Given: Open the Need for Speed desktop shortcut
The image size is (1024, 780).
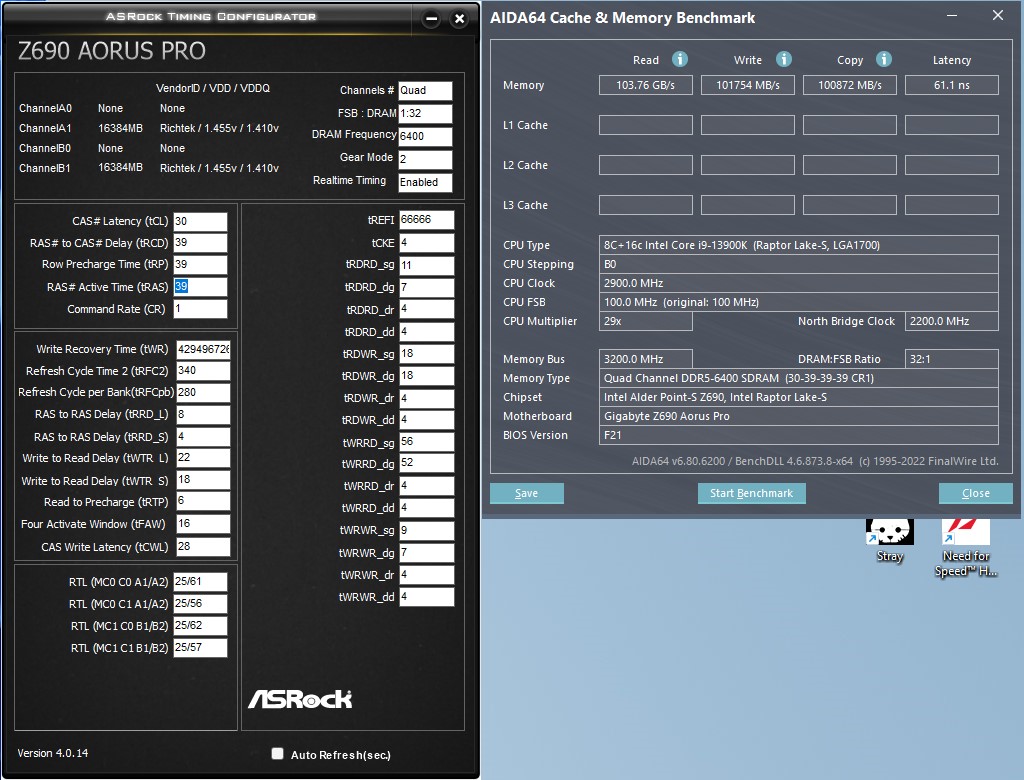Looking at the screenshot, I should tap(966, 547).
